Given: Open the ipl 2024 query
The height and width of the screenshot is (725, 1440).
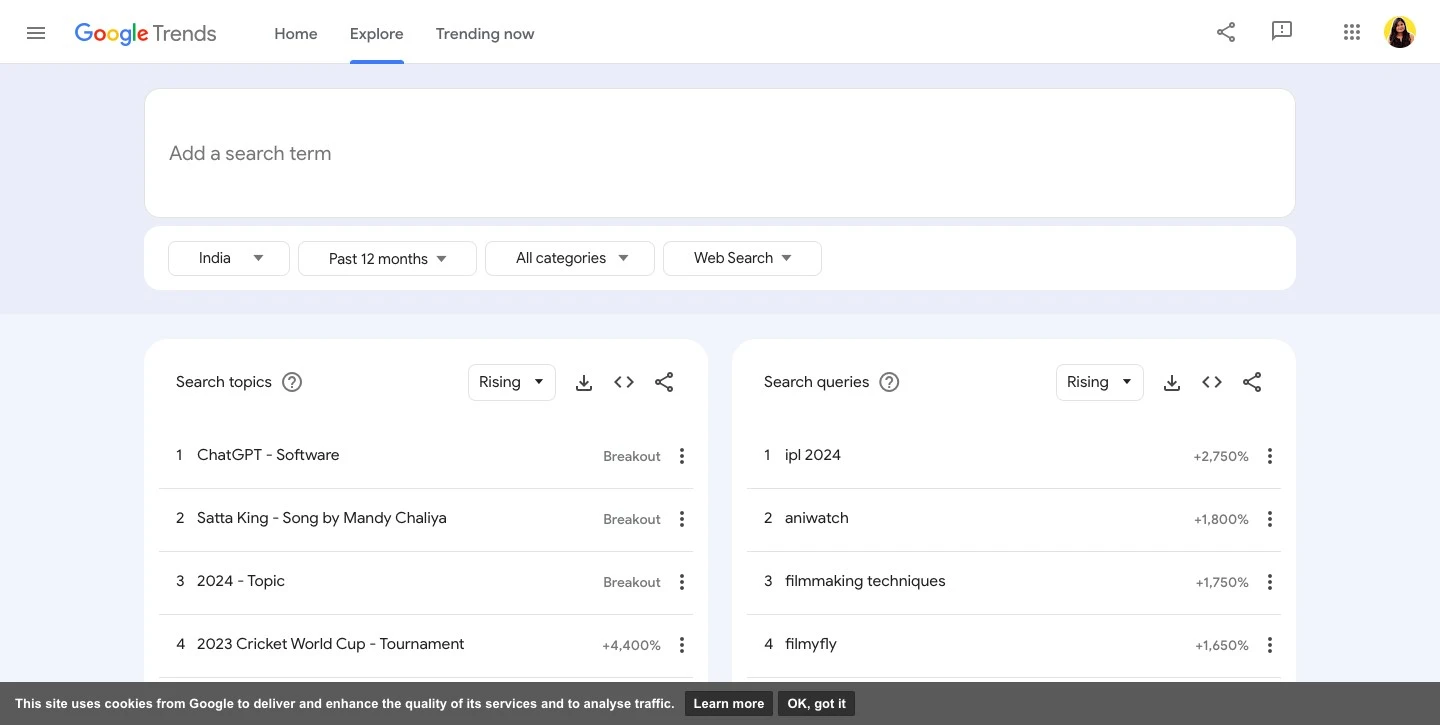Looking at the screenshot, I should click(813, 455).
